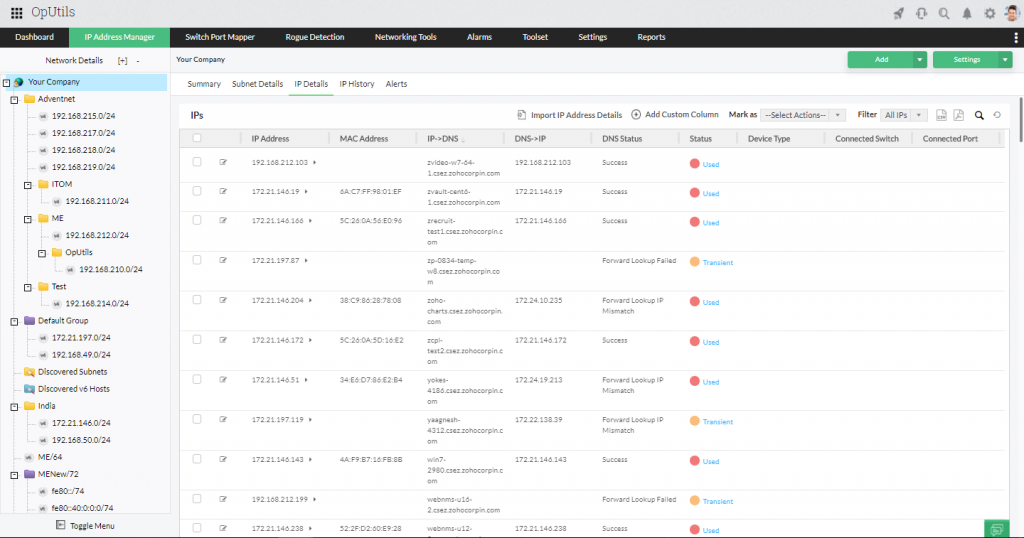
Task: Tick the select-all checkbox in the table header
Action: 197,139
